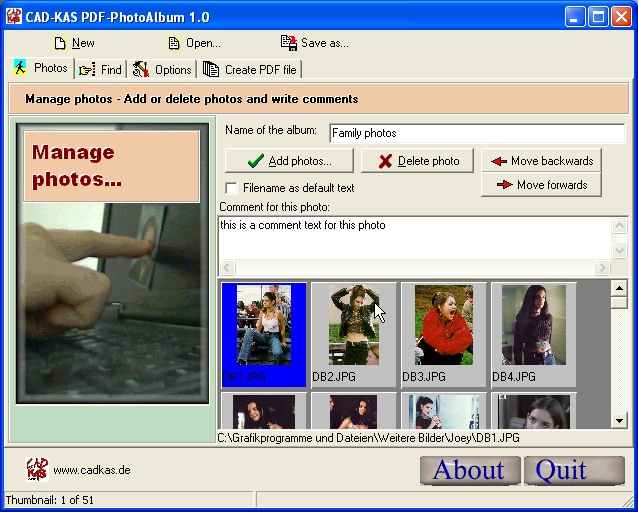638x512 pixels.
Task: Click the comment box scroll right arrow
Action: point(602,268)
